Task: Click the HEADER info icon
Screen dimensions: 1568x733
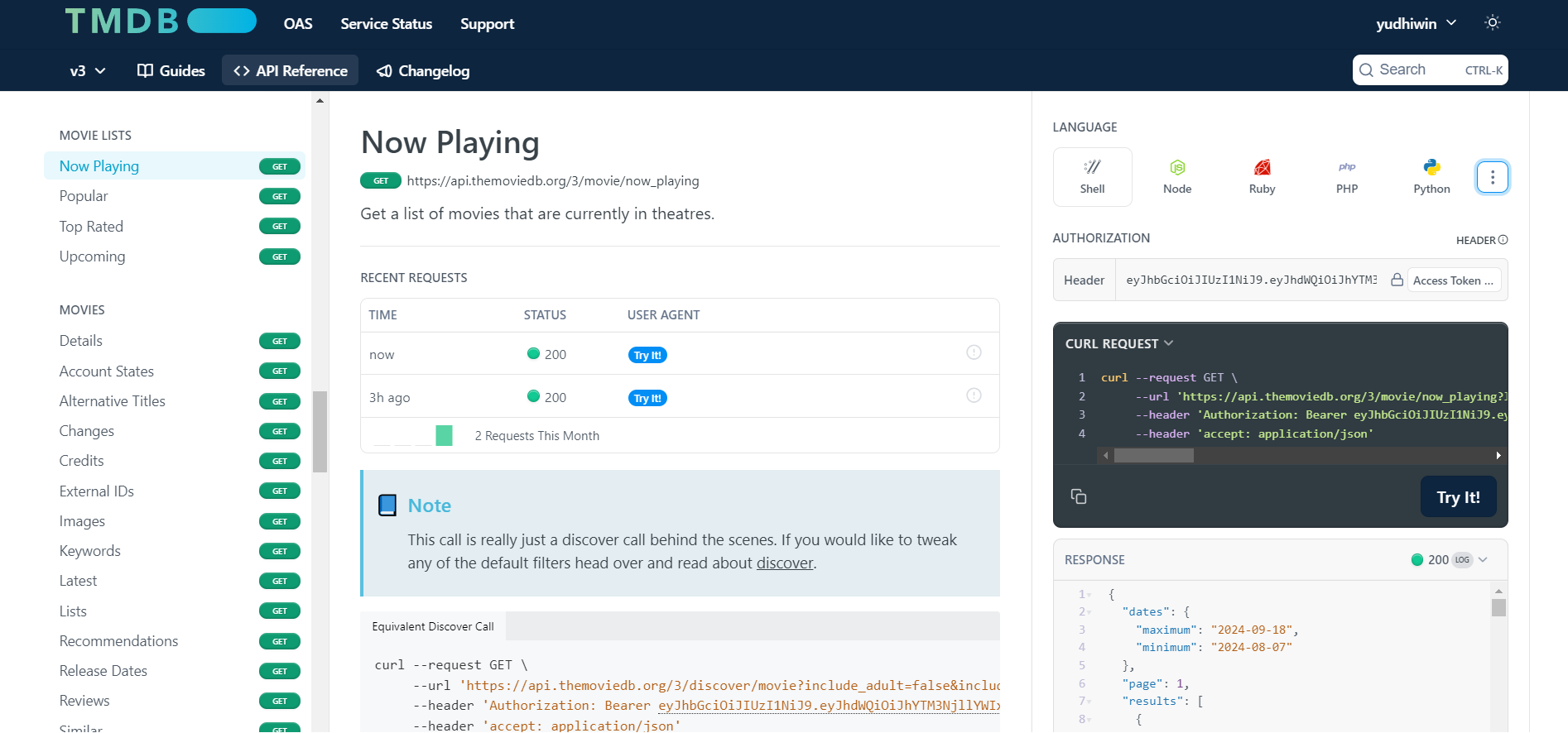Action: tap(1503, 240)
